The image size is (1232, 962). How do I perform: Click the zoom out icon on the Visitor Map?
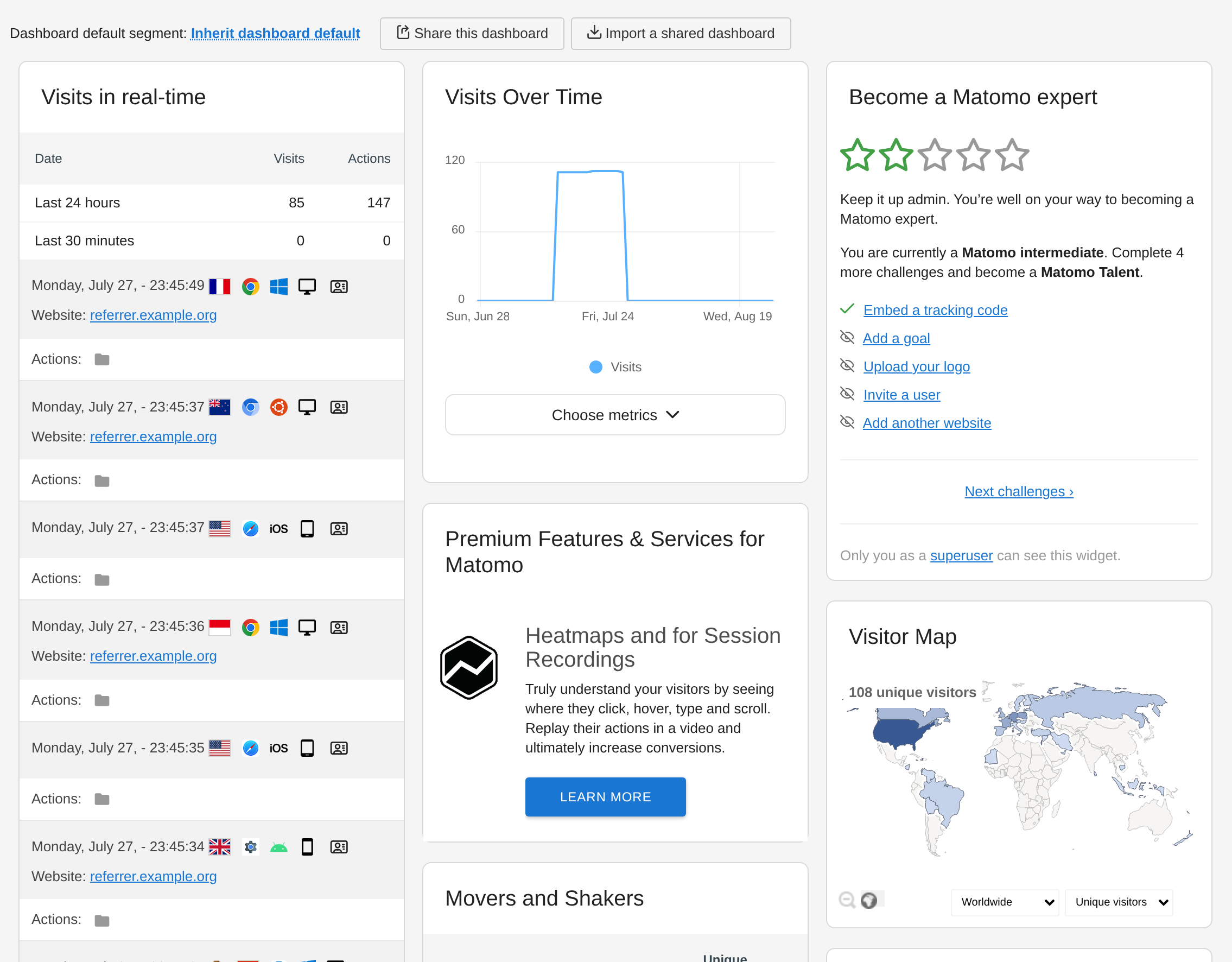tap(847, 900)
